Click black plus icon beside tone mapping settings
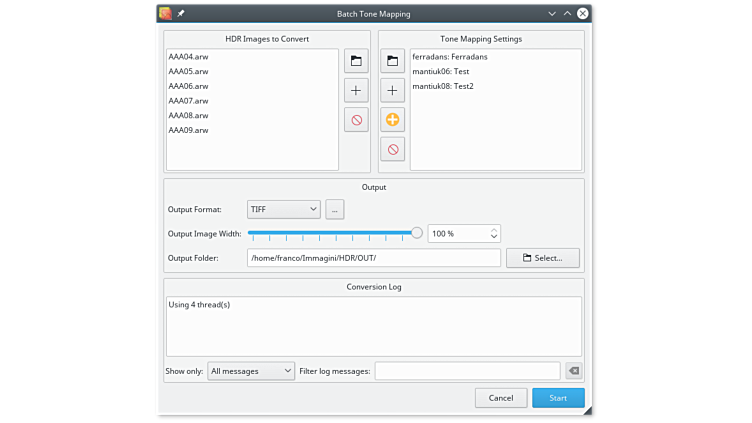This screenshot has width=752, height=423. (x=392, y=91)
